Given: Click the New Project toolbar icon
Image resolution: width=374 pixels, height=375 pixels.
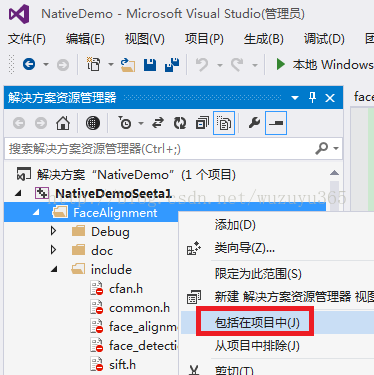Looking at the screenshot, I should pos(94,64).
